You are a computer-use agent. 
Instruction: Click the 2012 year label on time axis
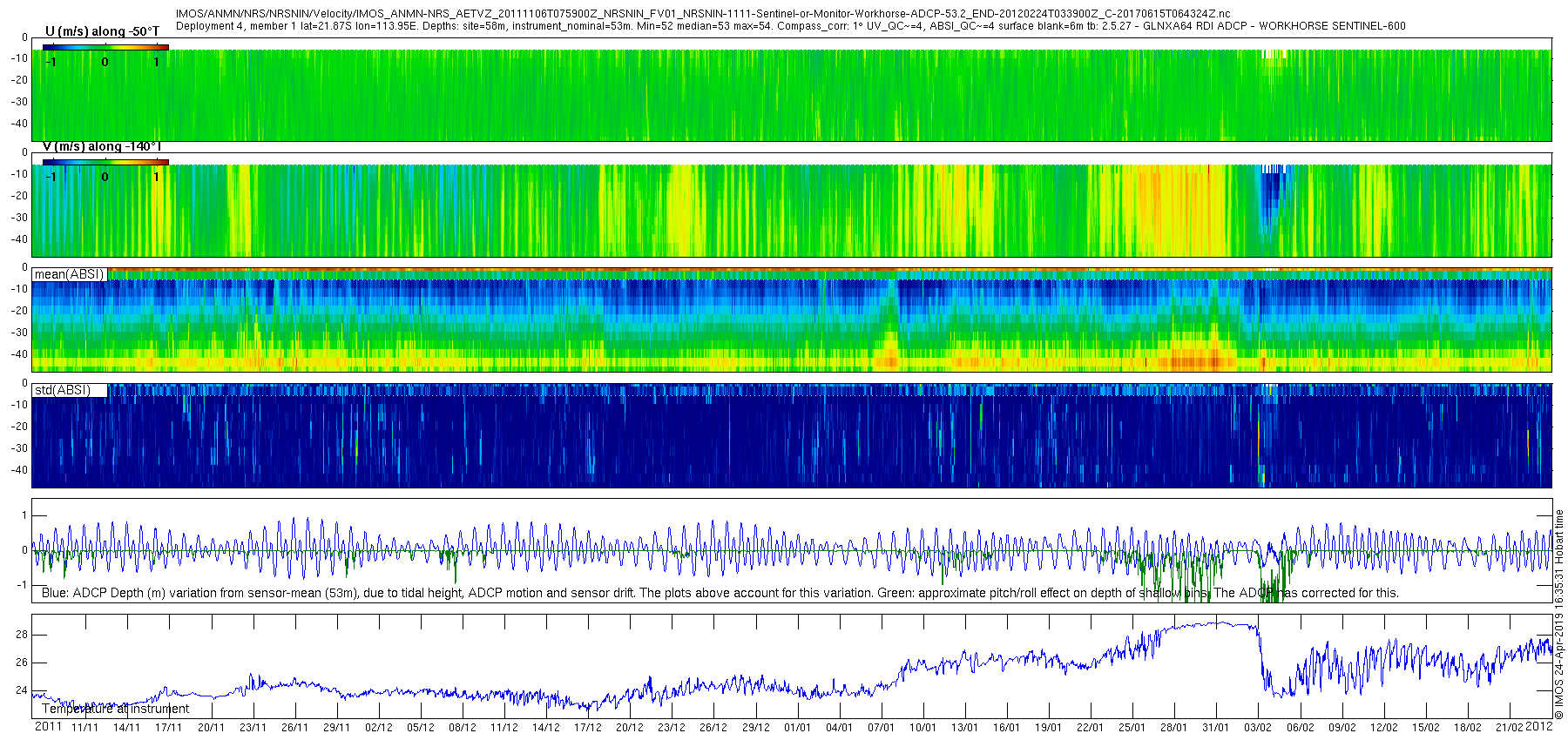(x=1539, y=726)
